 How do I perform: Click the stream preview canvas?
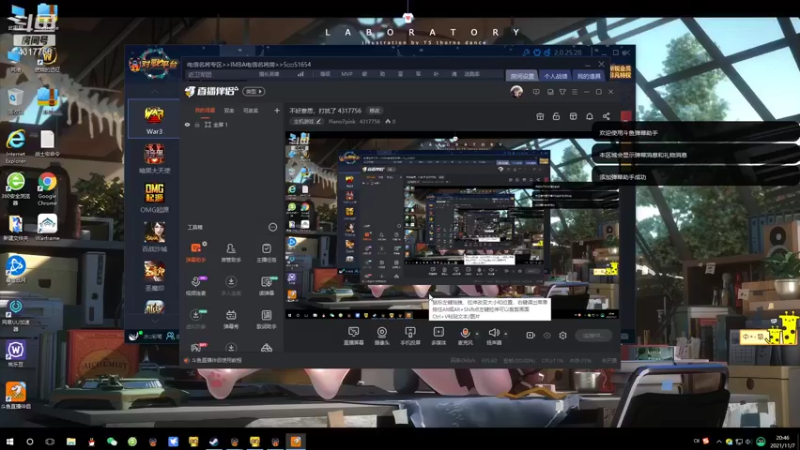(452, 226)
